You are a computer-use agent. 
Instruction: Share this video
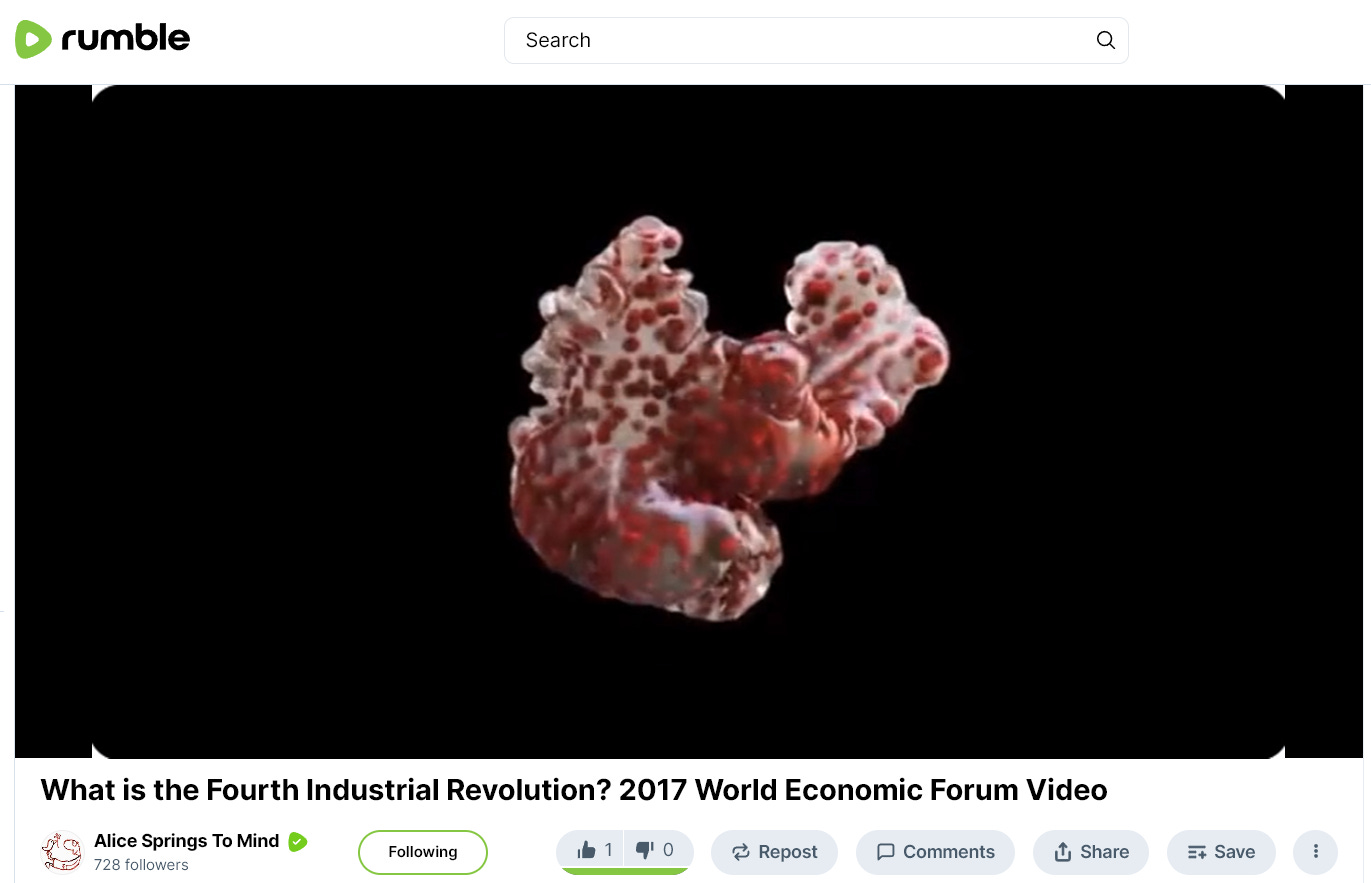coord(1091,852)
